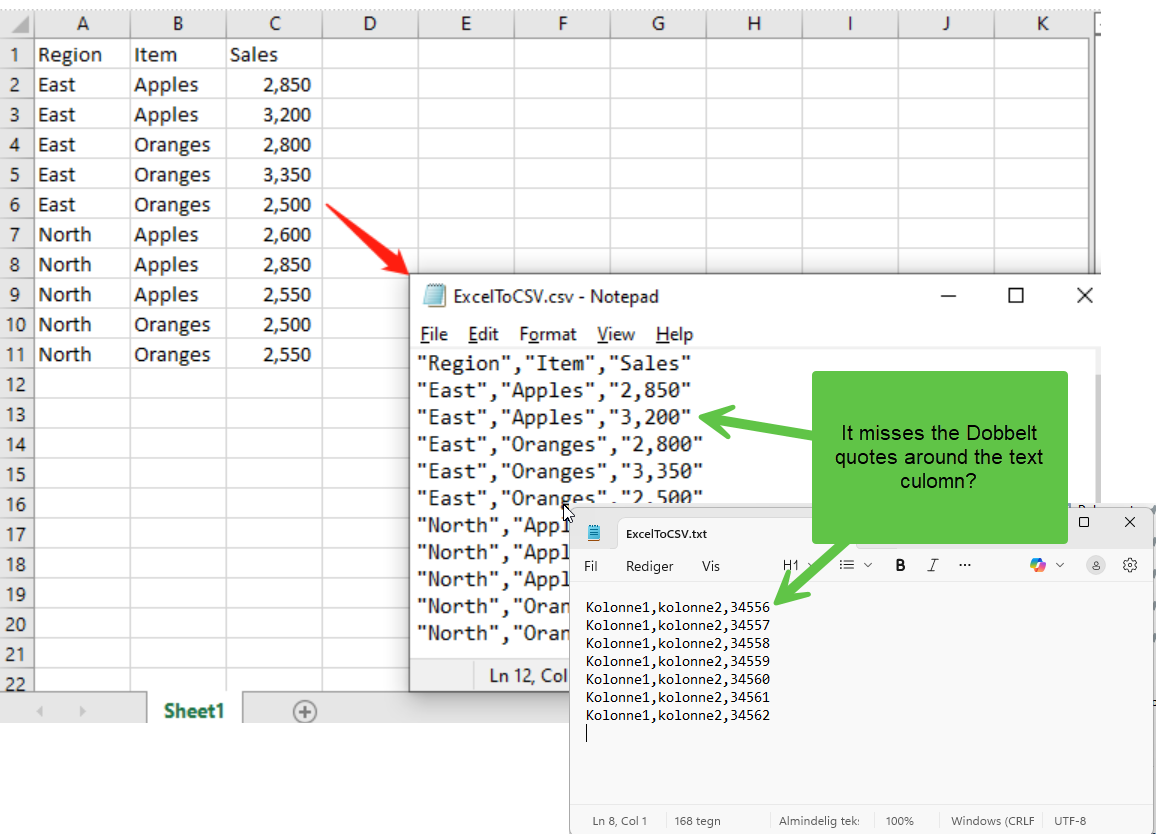Open Notepad settings gear icon
Viewport: 1156px width, 834px height.
click(1129, 566)
